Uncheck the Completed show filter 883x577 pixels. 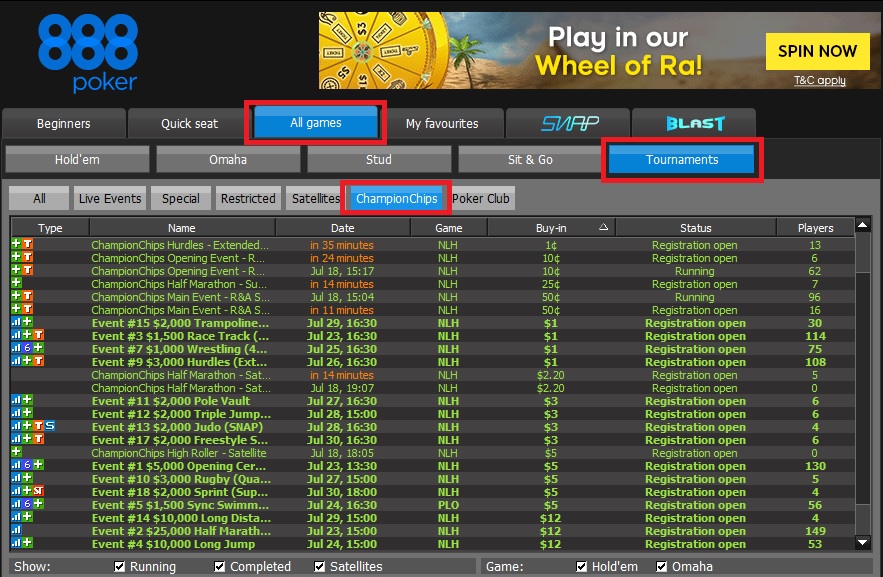(220, 566)
